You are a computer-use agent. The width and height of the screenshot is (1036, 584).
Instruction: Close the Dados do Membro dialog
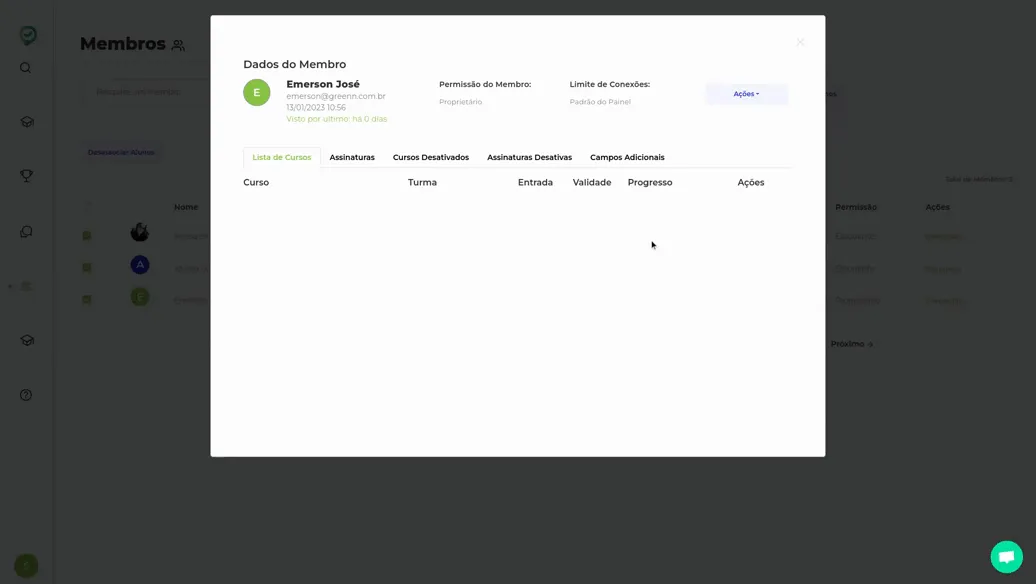pyautogui.click(x=800, y=42)
